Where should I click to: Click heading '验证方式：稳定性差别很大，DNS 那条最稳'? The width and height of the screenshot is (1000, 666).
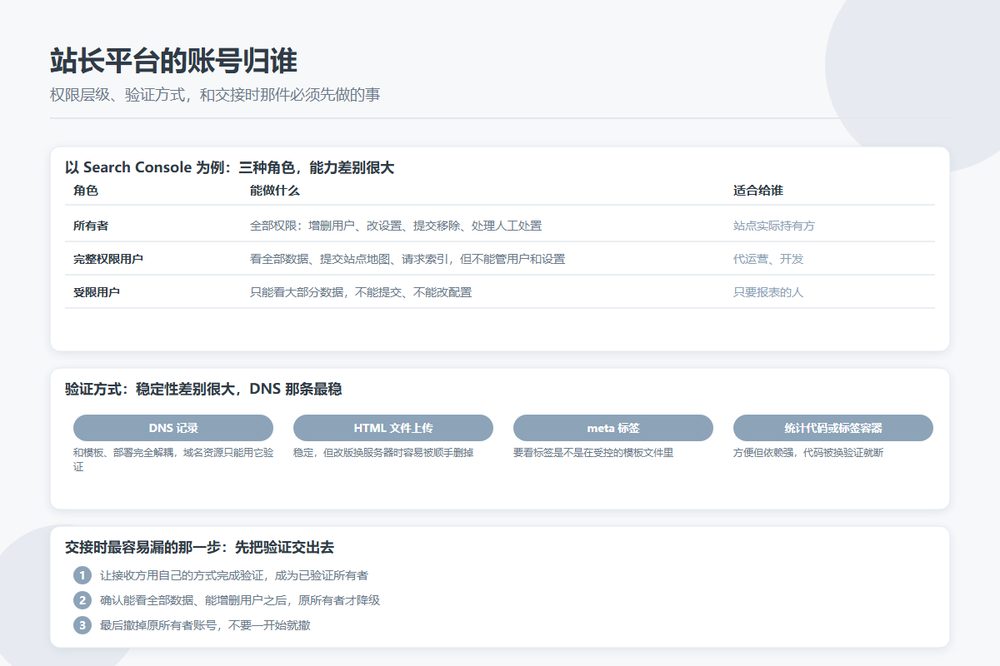pyautogui.click(x=203, y=389)
